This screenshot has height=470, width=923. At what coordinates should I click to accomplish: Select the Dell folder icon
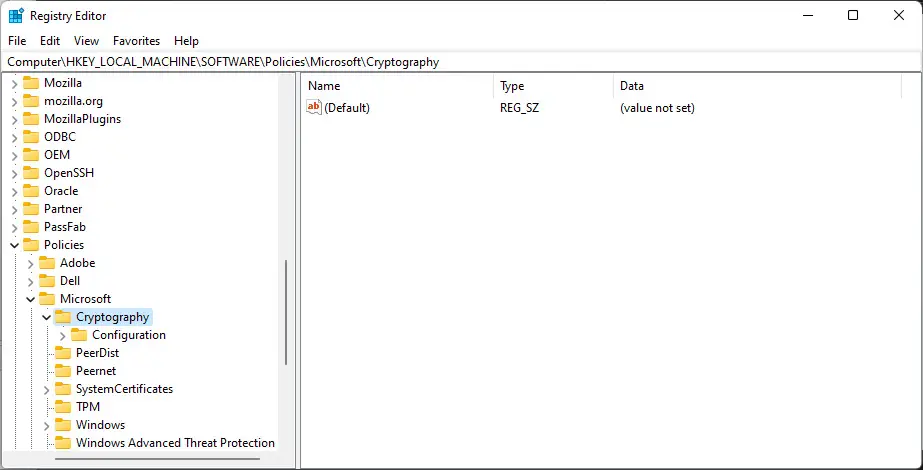pyautogui.click(x=47, y=280)
